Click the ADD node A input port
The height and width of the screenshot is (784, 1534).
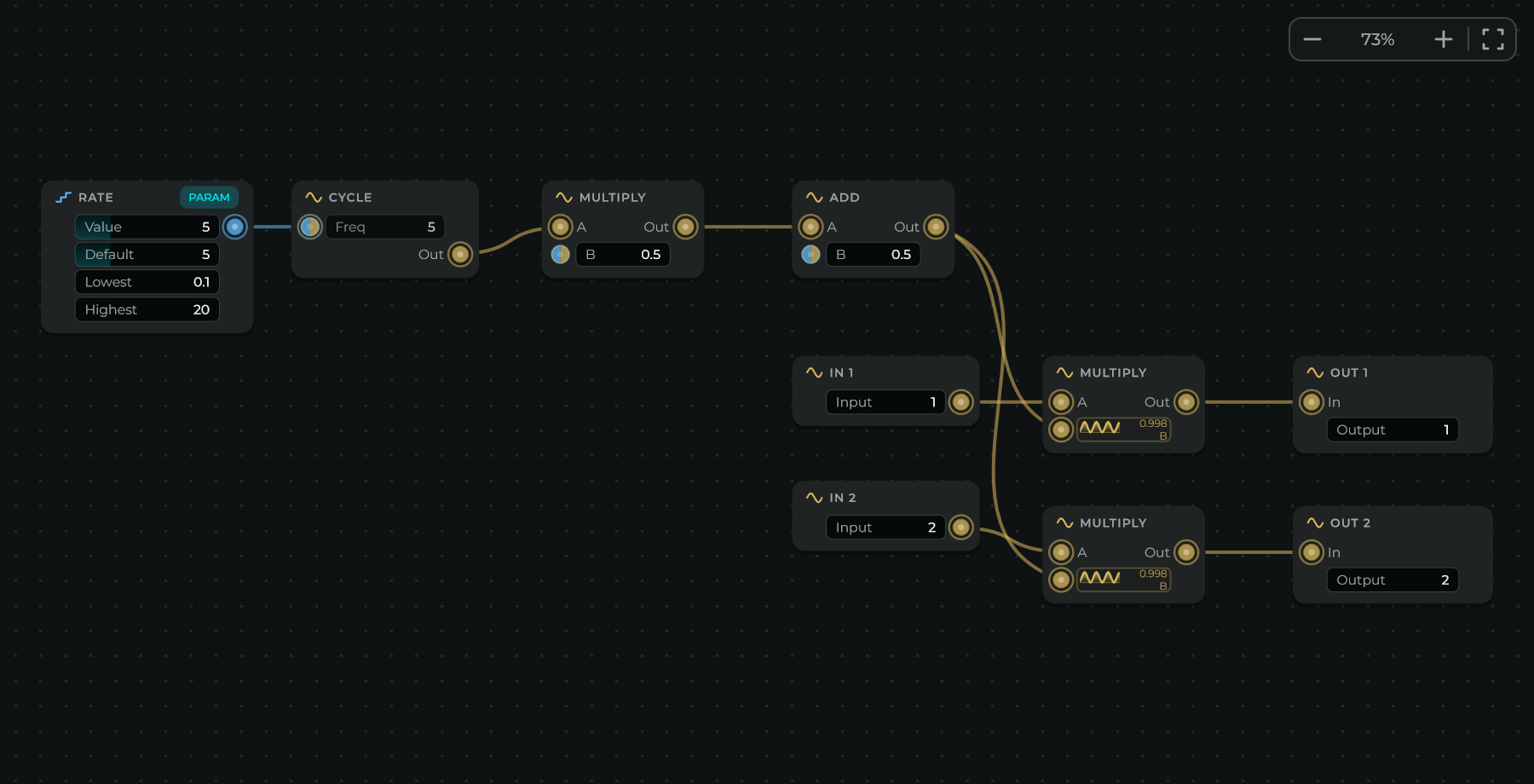(810, 227)
